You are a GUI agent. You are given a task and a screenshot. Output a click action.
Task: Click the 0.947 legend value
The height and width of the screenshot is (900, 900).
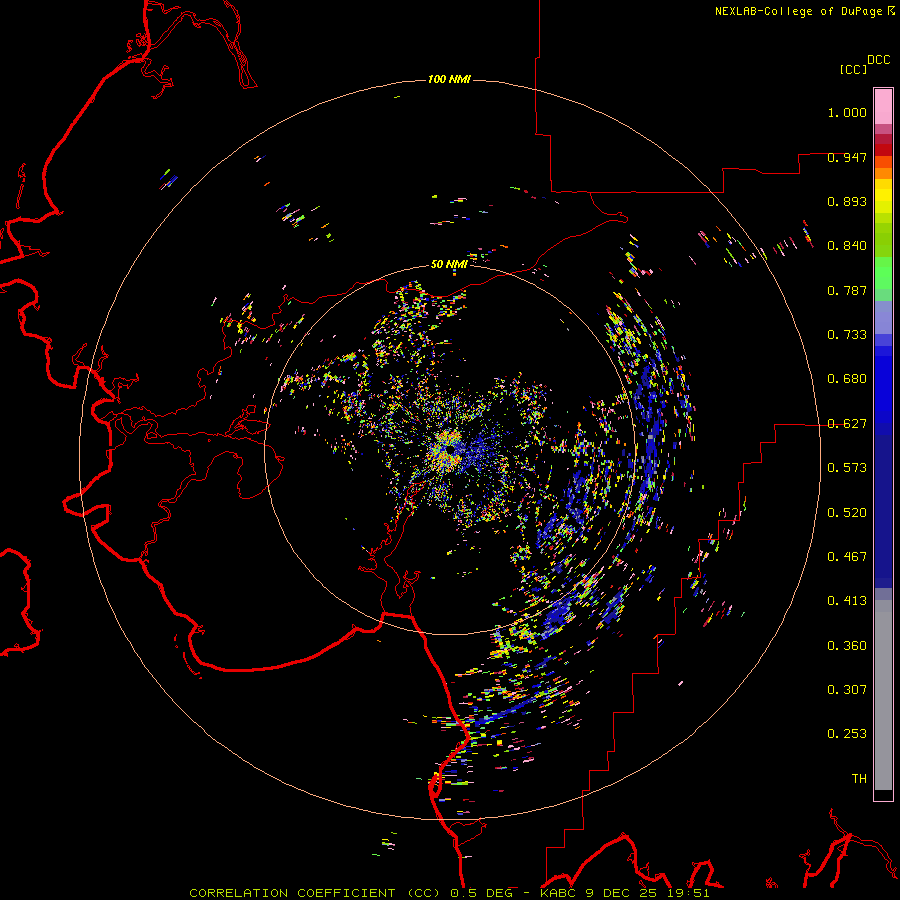coord(847,157)
